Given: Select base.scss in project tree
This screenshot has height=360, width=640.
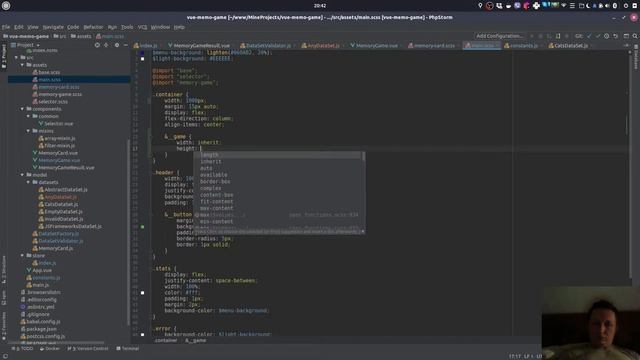Looking at the screenshot, I should pos(46,72).
